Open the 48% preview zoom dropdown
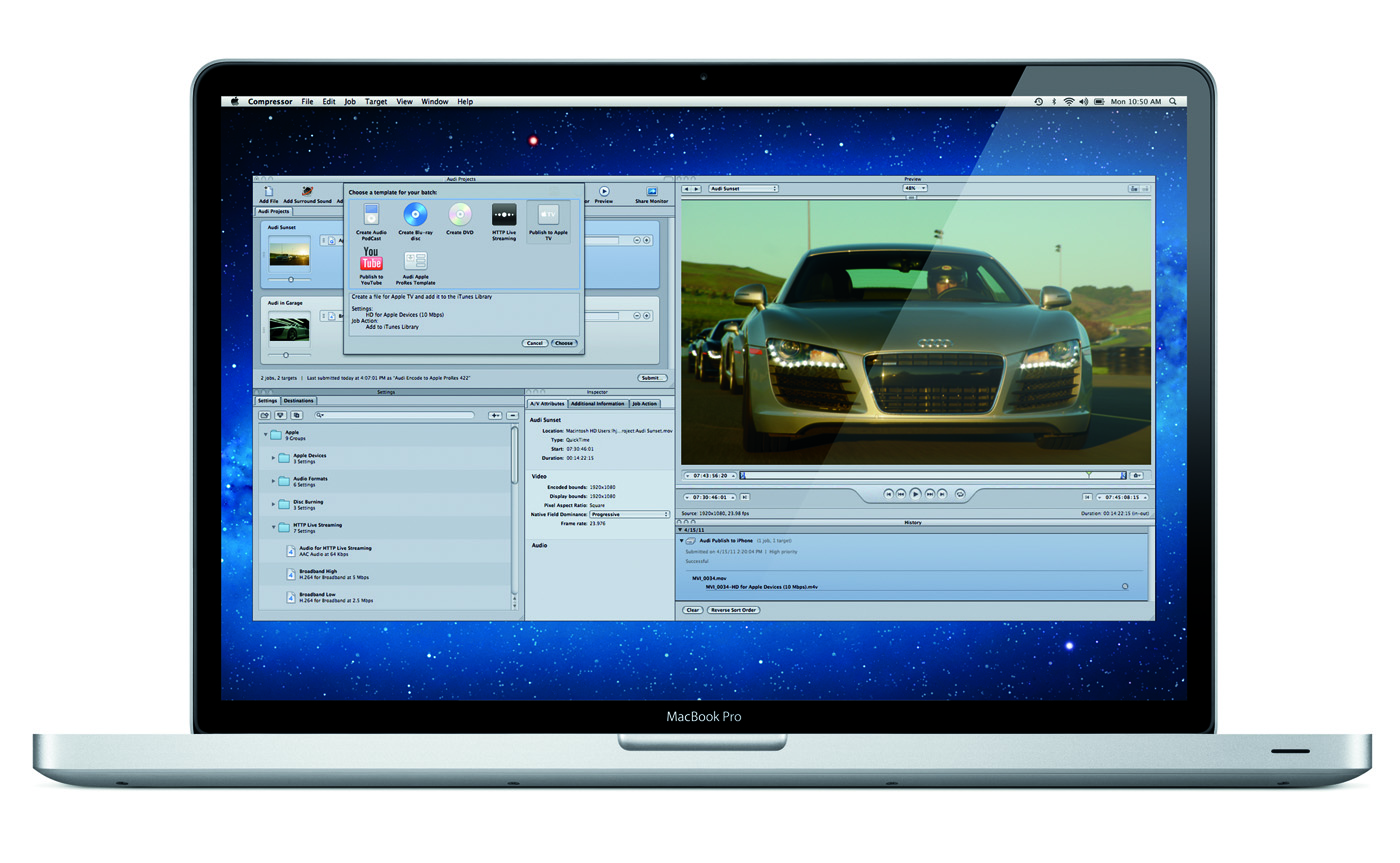1400x863 pixels. point(915,188)
